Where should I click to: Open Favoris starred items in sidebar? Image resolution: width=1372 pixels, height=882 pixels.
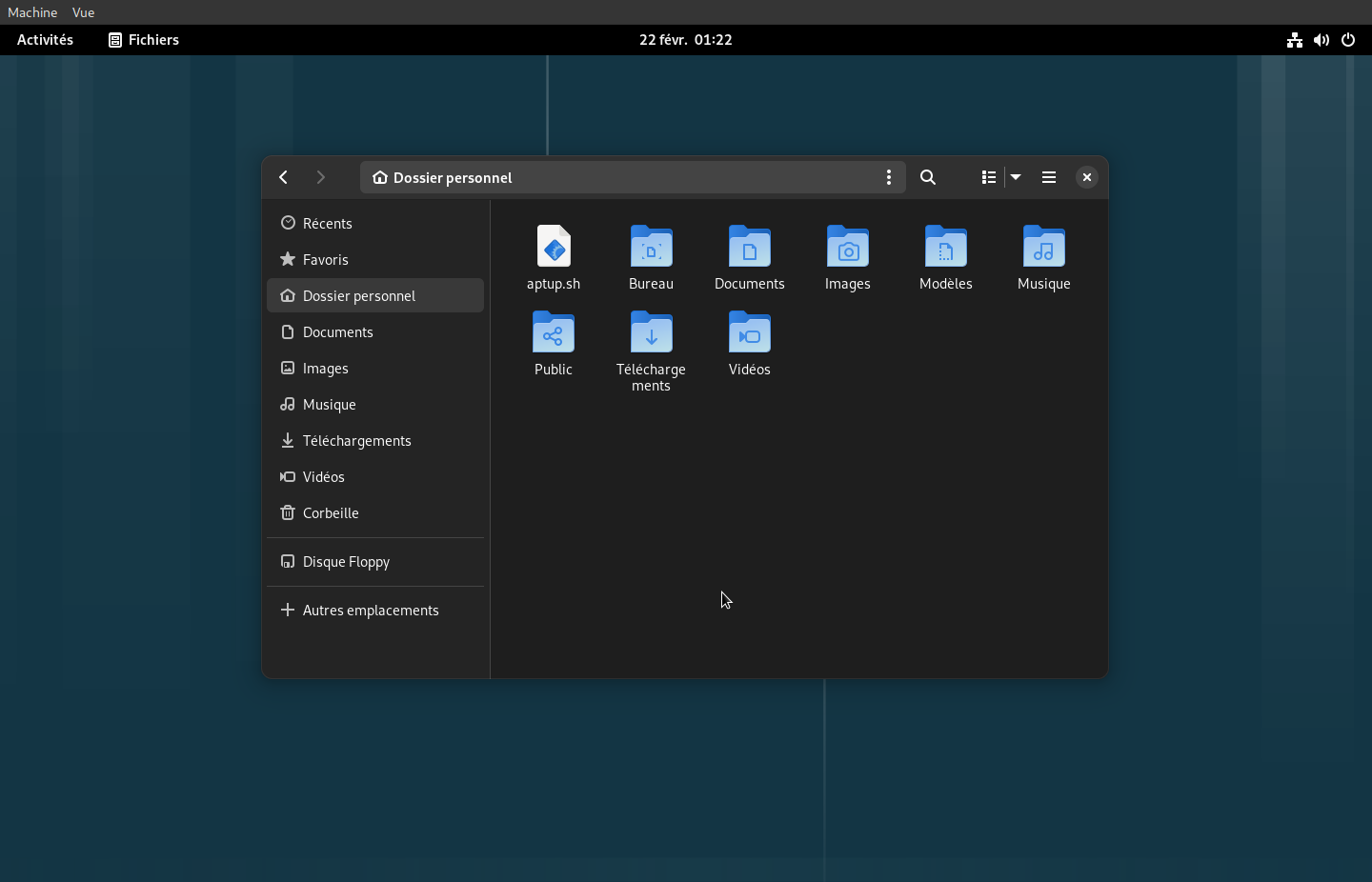325,260
